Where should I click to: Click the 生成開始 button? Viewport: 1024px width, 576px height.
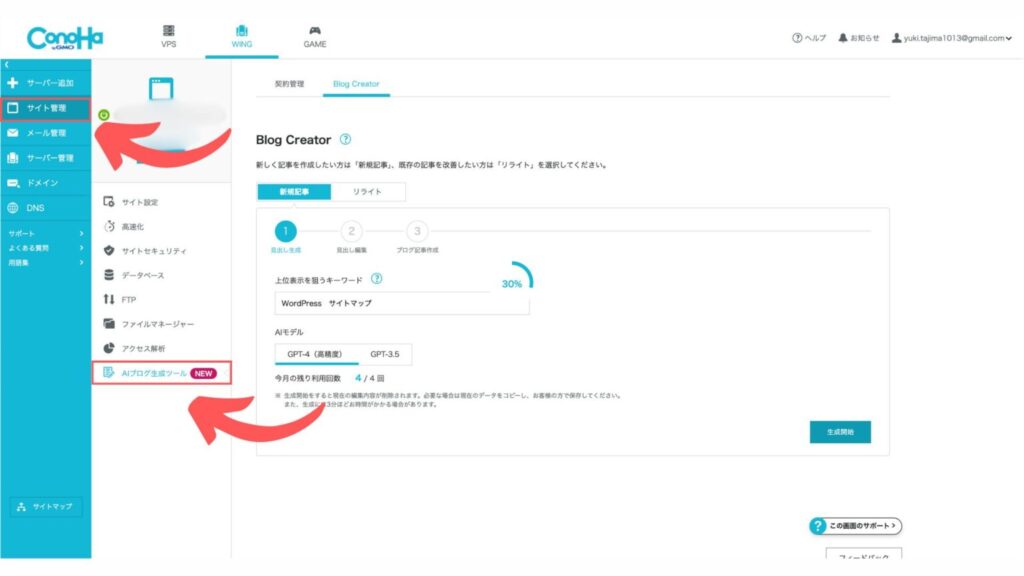click(x=840, y=432)
